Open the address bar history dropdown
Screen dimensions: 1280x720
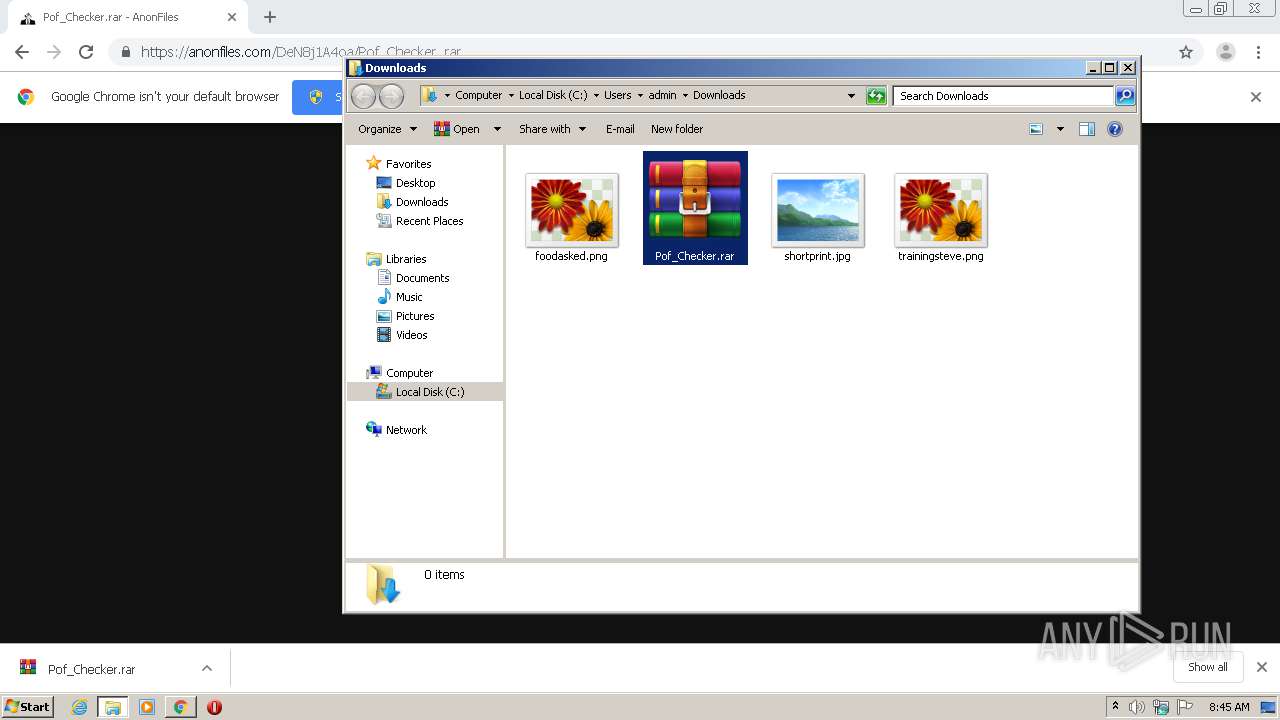click(851, 96)
